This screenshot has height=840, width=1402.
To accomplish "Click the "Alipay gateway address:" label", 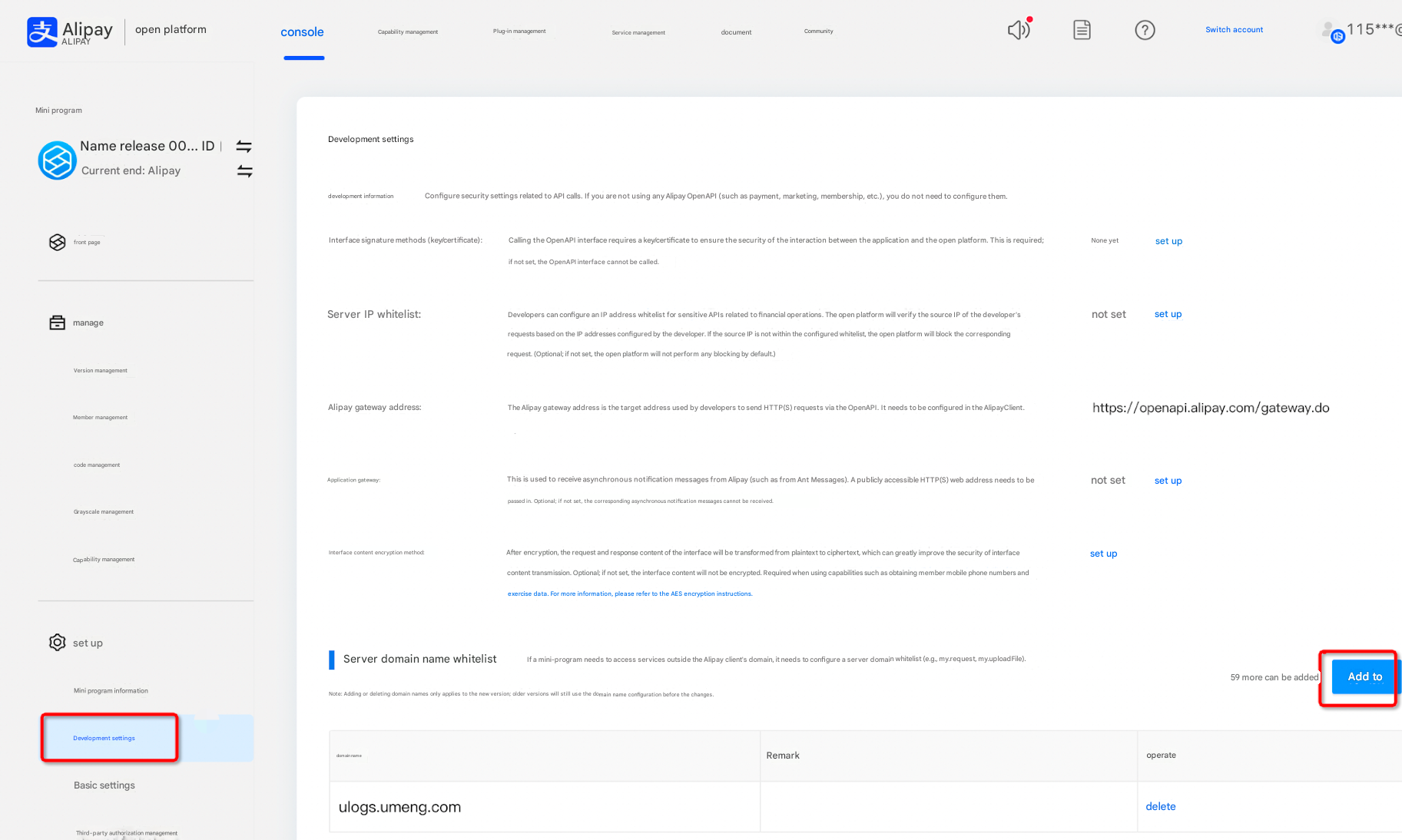I will click(x=375, y=407).
